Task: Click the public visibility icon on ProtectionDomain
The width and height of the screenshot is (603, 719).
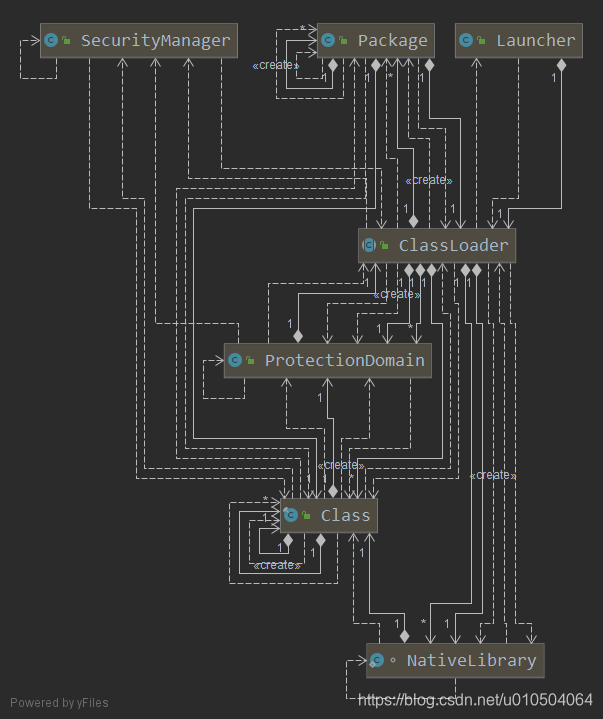Action: [x=250, y=361]
